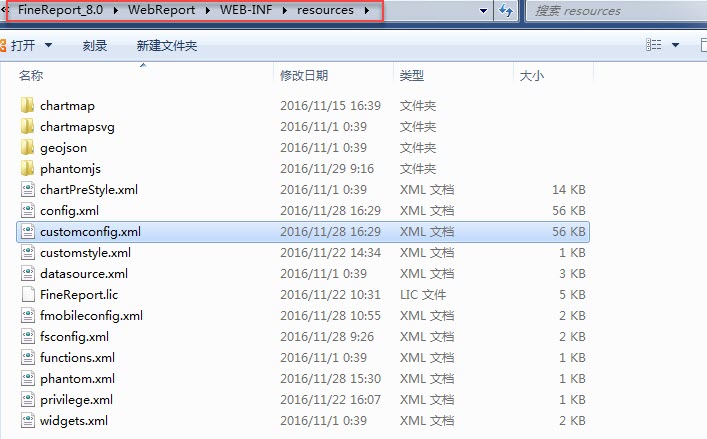Open the chartmap folder icon
This screenshot has width=707, height=439.
(28, 105)
